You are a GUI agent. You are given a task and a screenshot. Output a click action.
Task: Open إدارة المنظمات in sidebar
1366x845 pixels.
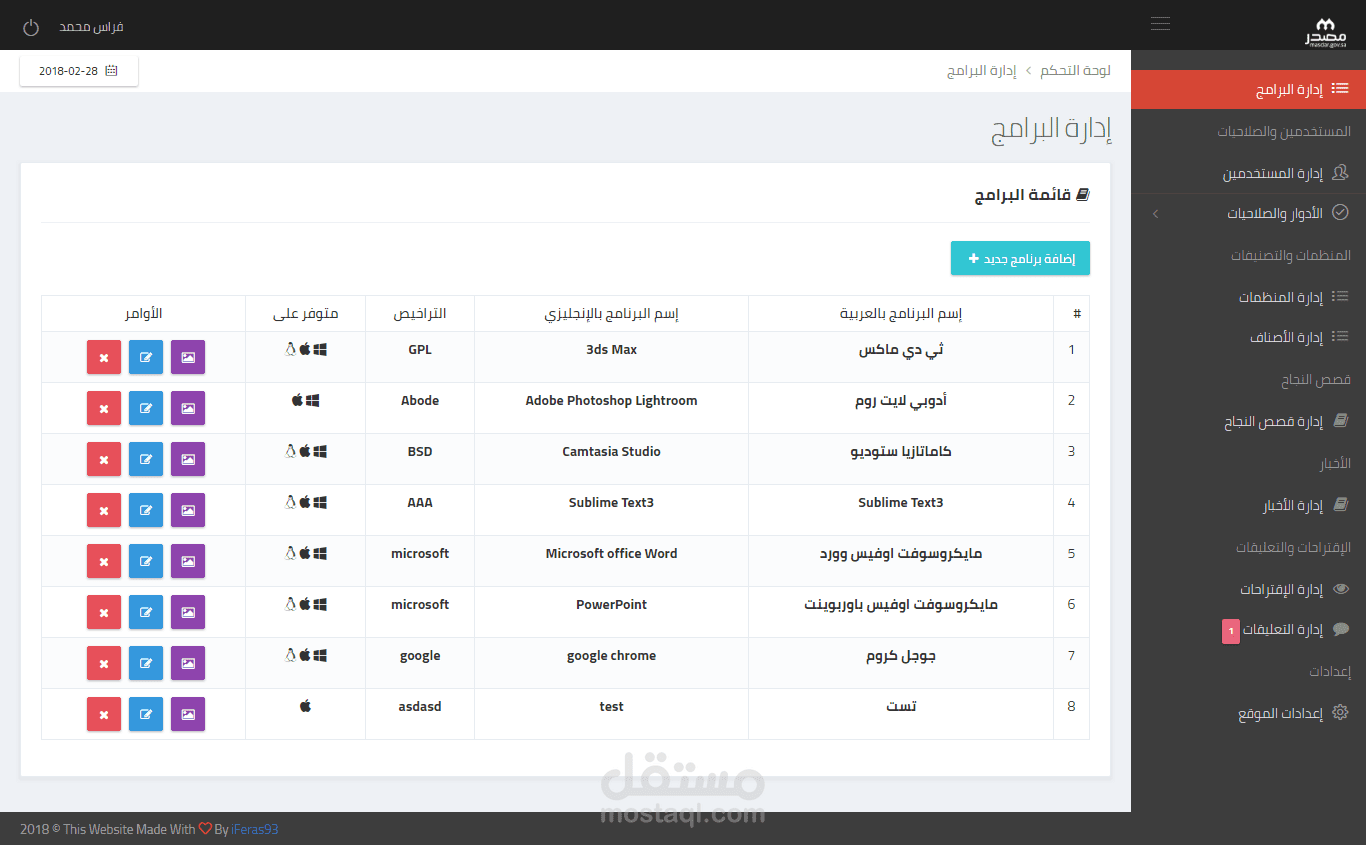[x=1248, y=297]
